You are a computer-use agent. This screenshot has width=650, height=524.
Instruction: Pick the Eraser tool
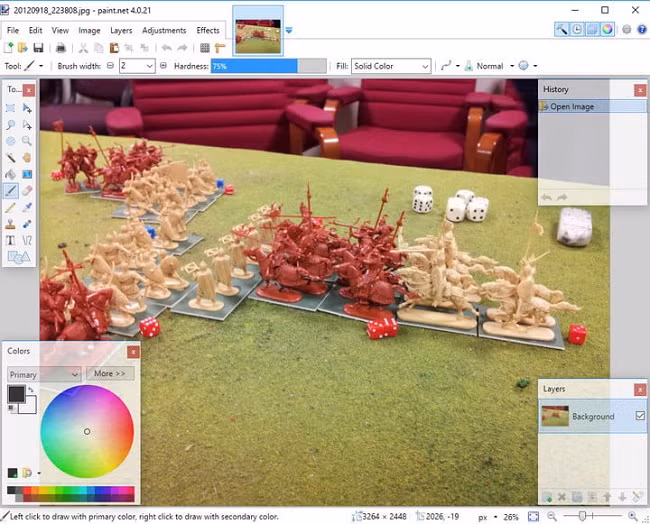coord(27,190)
